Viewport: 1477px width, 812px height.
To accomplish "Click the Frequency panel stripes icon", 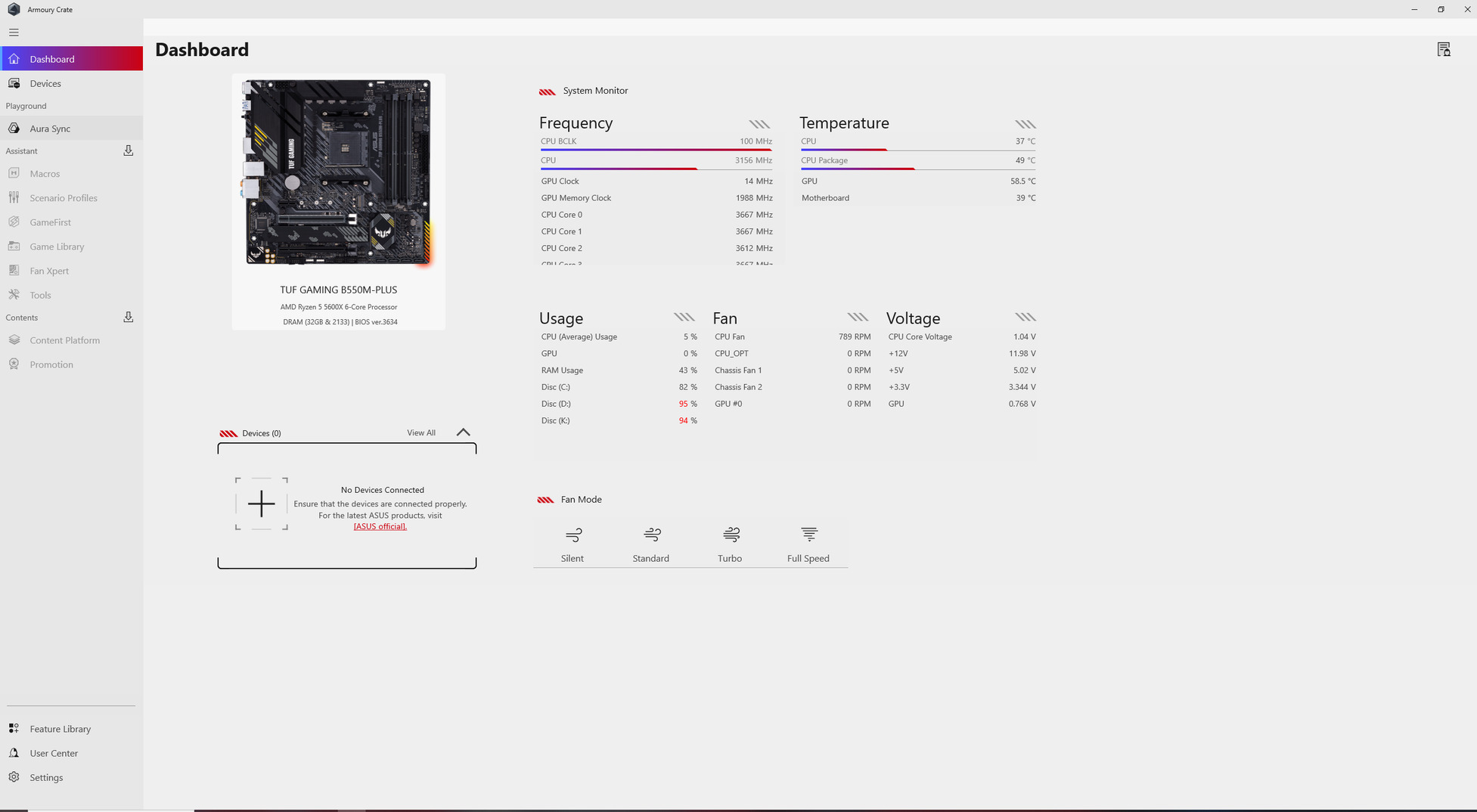I will click(759, 124).
